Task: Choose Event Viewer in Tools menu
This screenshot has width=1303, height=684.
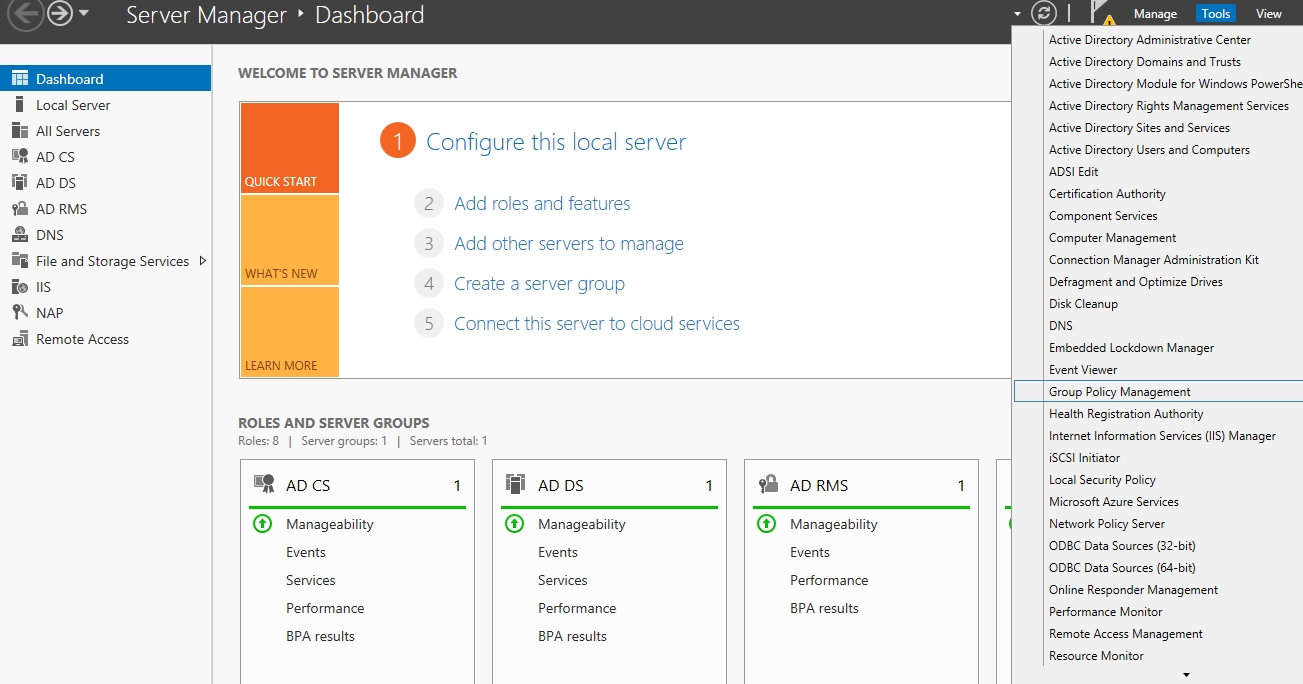Action: coord(1082,370)
